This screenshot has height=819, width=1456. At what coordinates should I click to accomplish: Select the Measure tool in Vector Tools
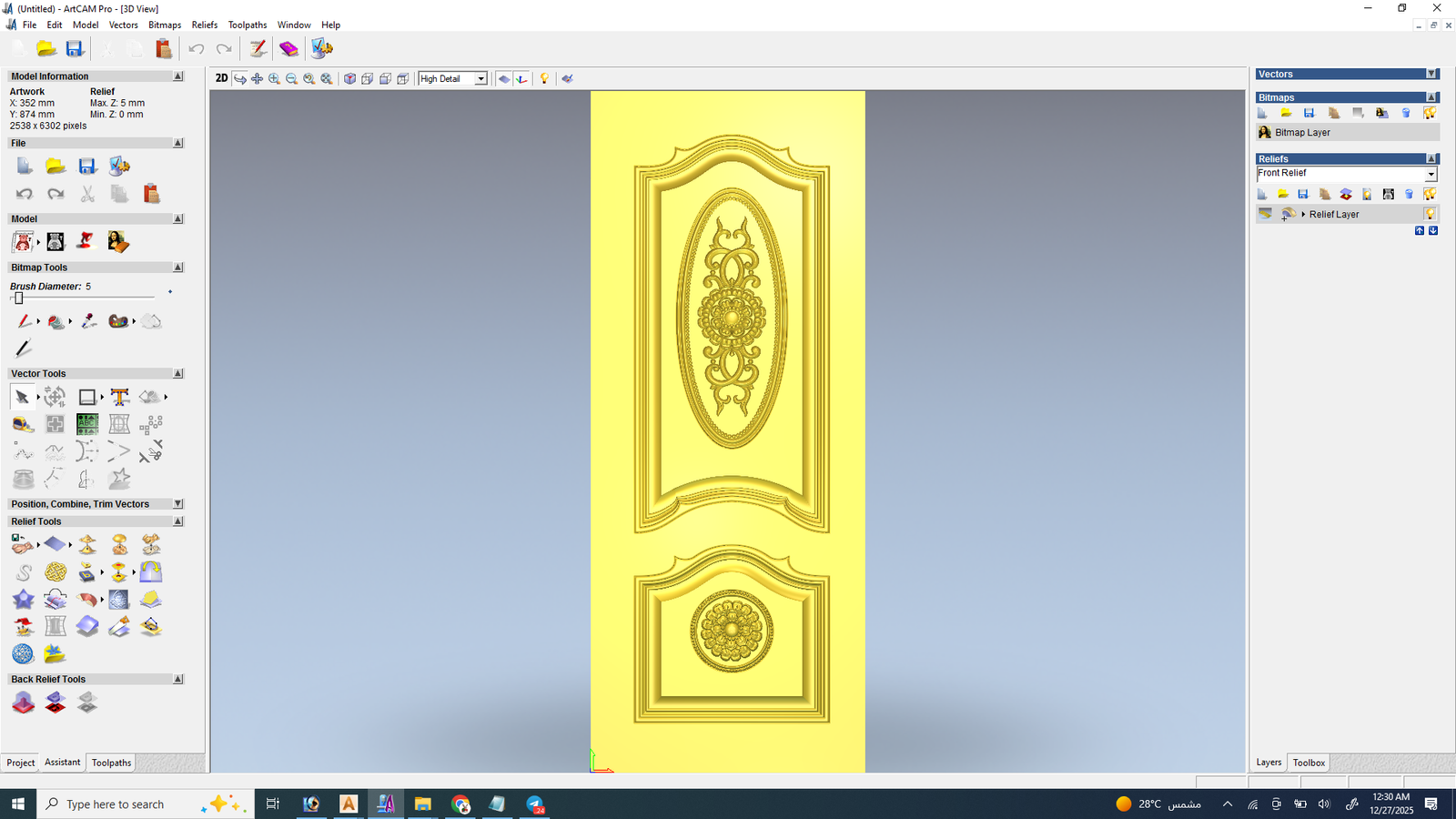23,424
